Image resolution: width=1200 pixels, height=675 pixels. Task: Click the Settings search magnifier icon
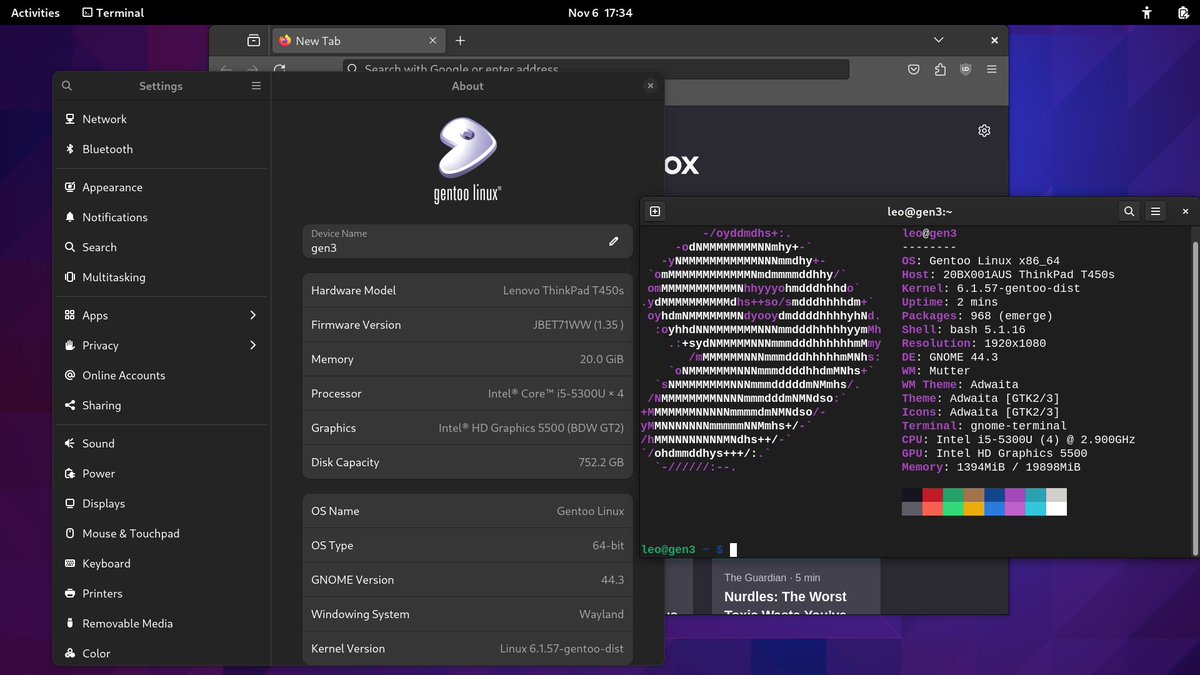67,86
